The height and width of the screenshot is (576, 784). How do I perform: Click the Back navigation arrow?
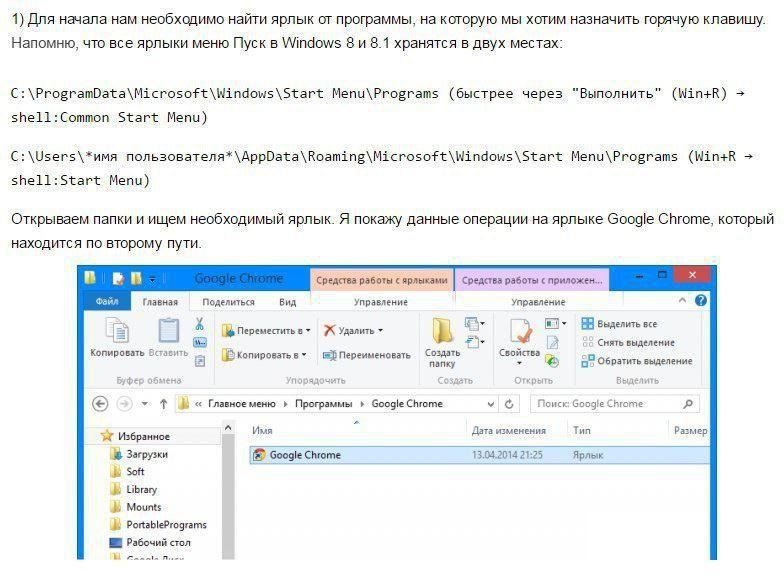[x=100, y=404]
